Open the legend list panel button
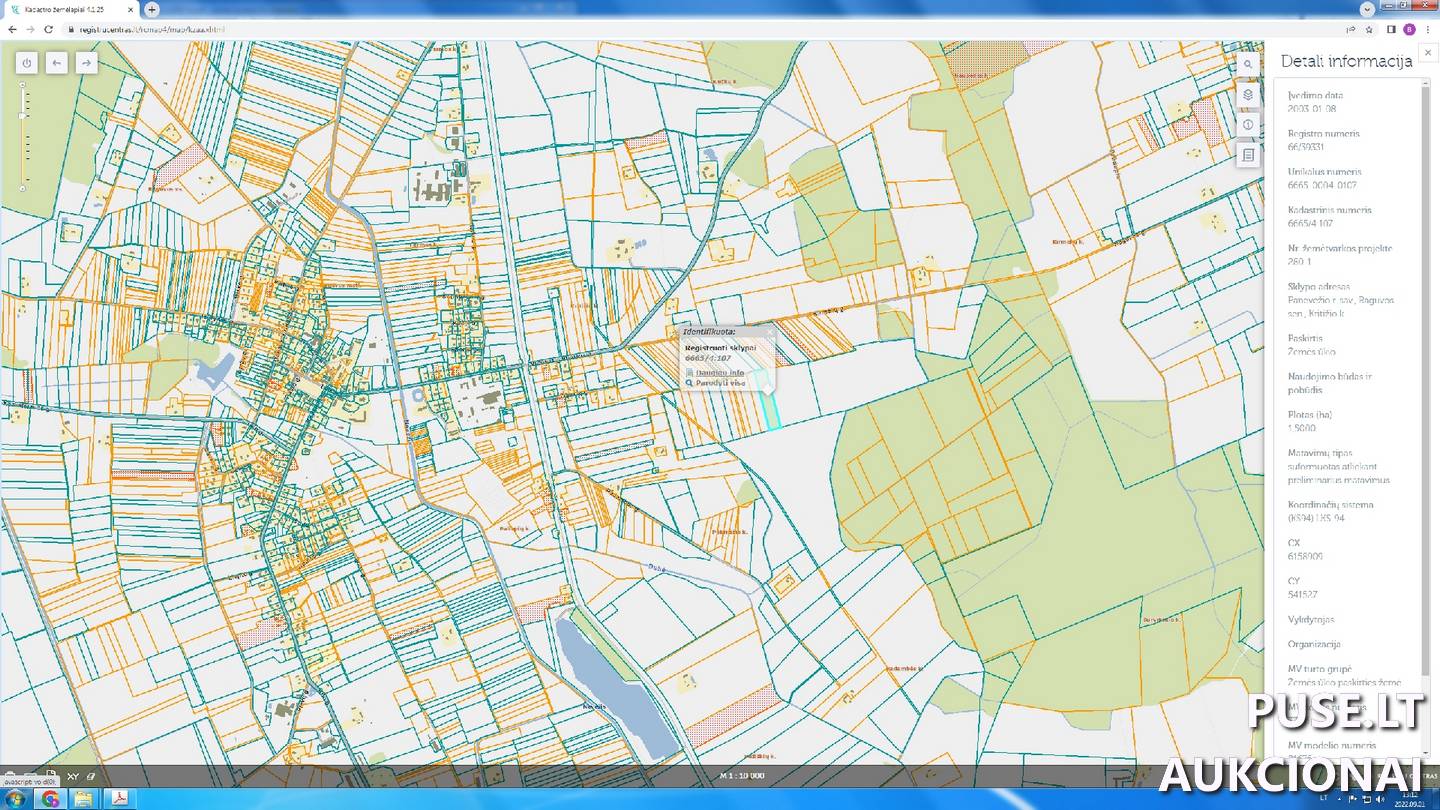Viewport: 1440px width, 810px height. pyautogui.click(x=1248, y=156)
